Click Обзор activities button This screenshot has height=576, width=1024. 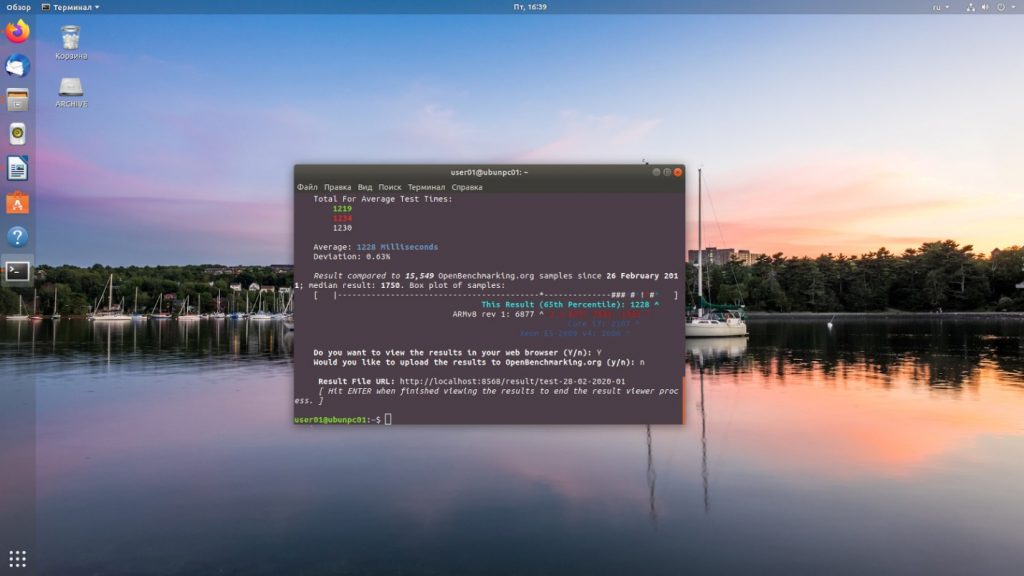pyautogui.click(x=18, y=7)
